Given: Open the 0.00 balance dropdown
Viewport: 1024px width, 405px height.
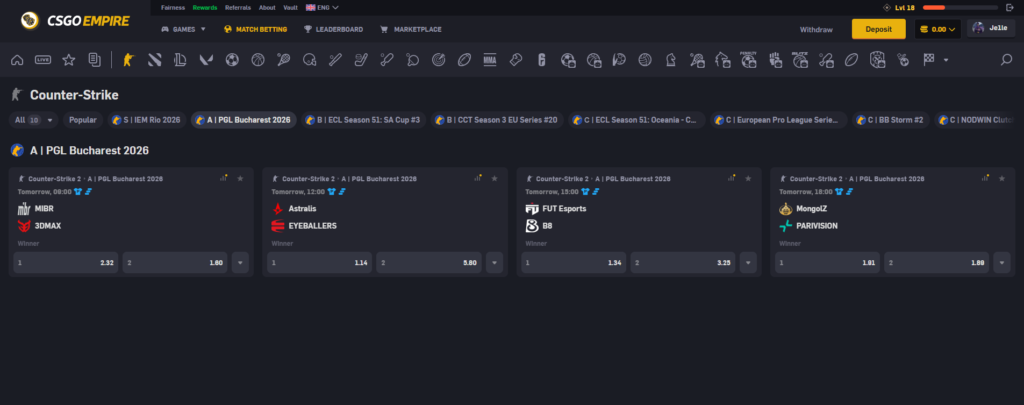Looking at the screenshot, I should coord(938,29).
